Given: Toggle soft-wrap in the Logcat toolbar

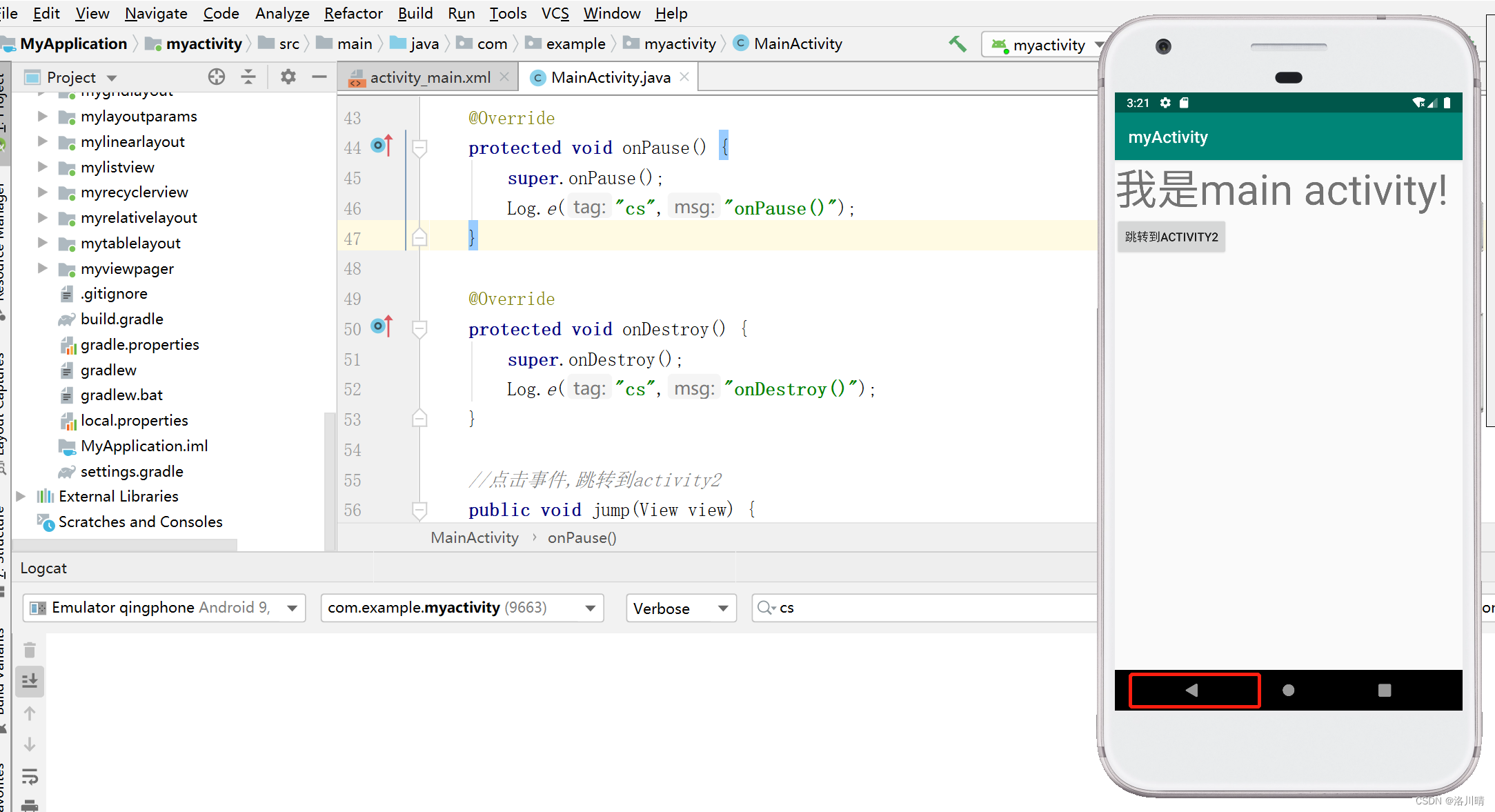Looking at the screenshot, I should tap(30, 777).
